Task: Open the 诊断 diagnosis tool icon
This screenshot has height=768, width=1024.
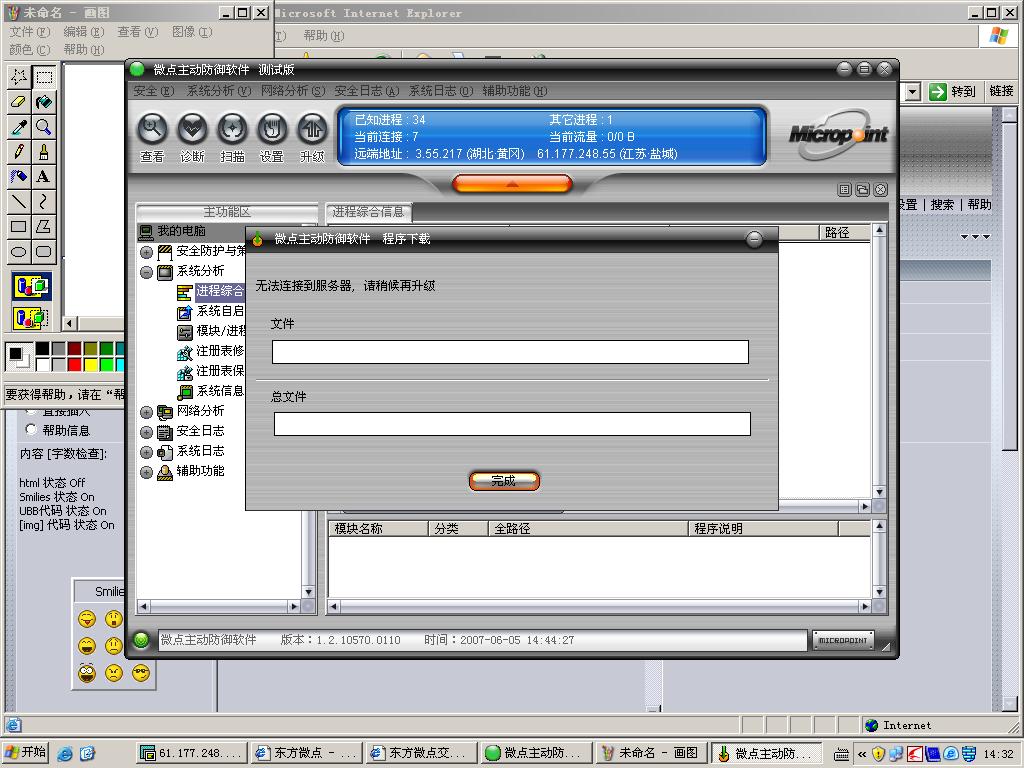Action: click(x=192, y=129)
